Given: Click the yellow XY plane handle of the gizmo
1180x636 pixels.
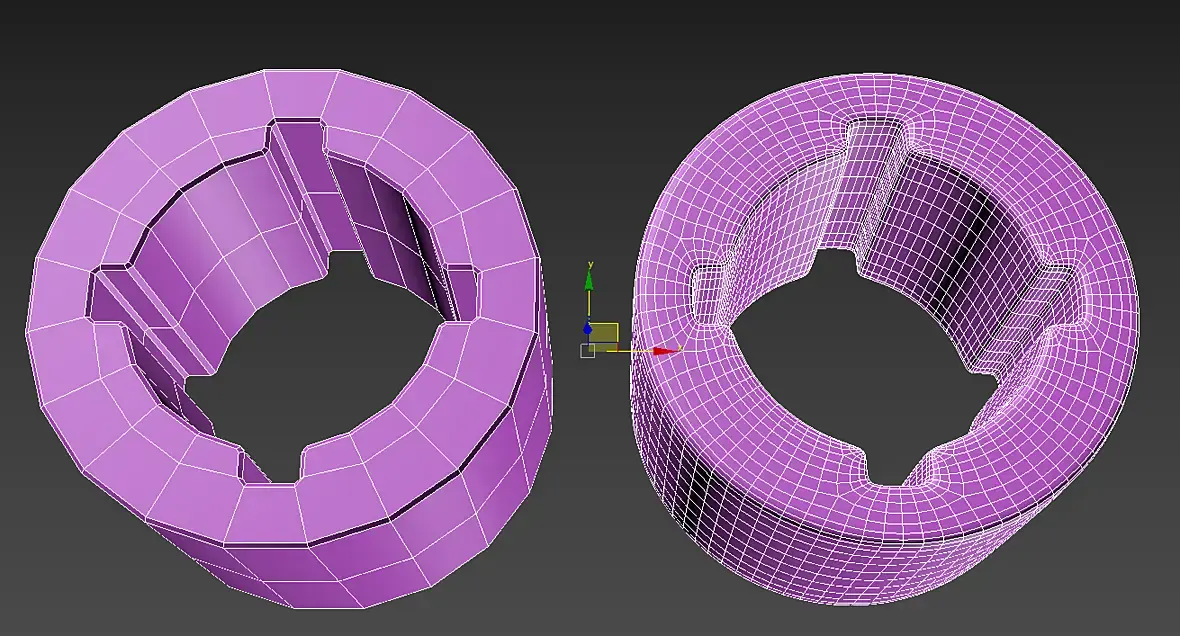Looking at the screenshot, I should (604, 336).
